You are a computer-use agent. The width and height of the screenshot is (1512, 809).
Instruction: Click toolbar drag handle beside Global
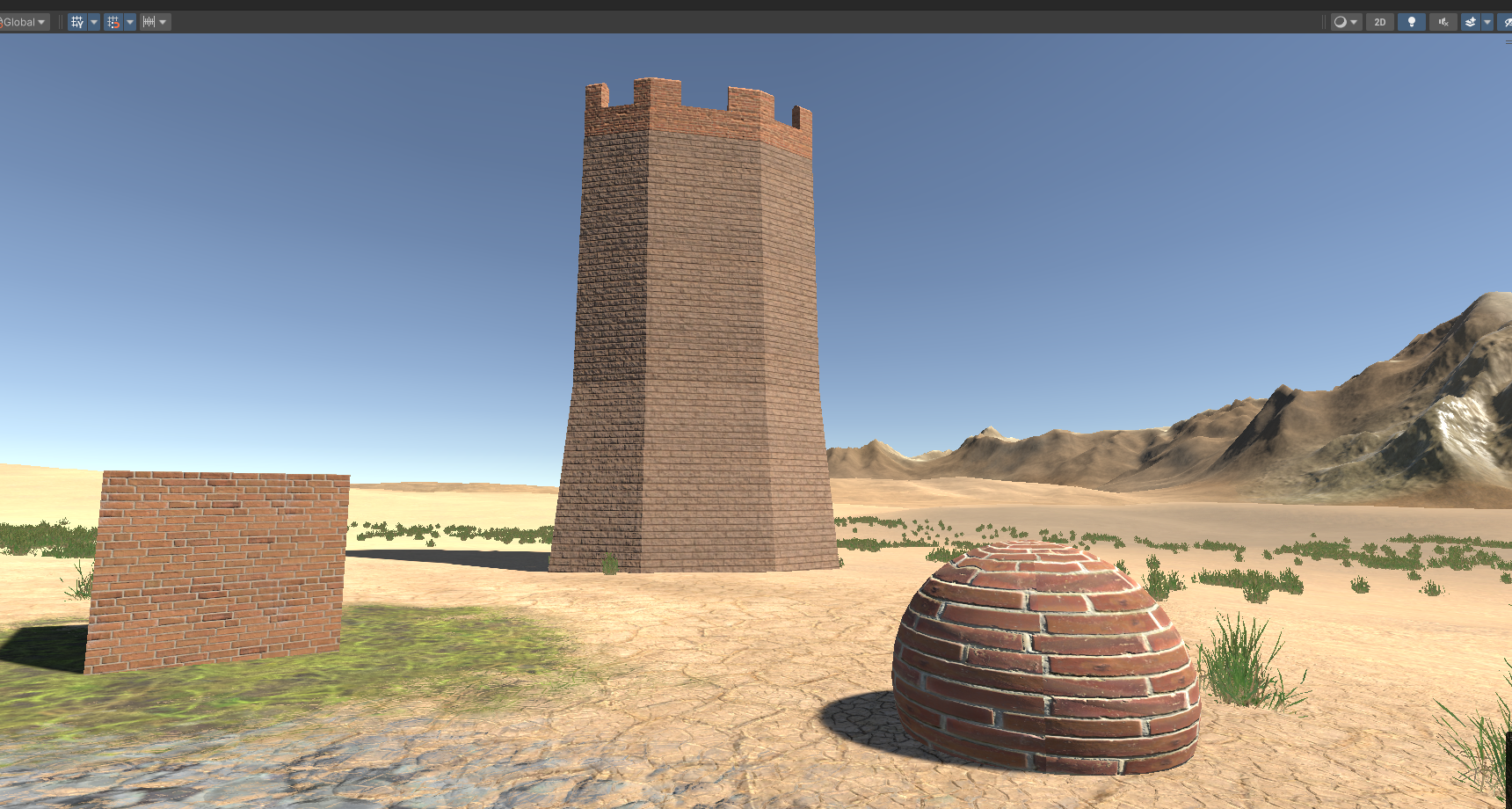point(60,22)
